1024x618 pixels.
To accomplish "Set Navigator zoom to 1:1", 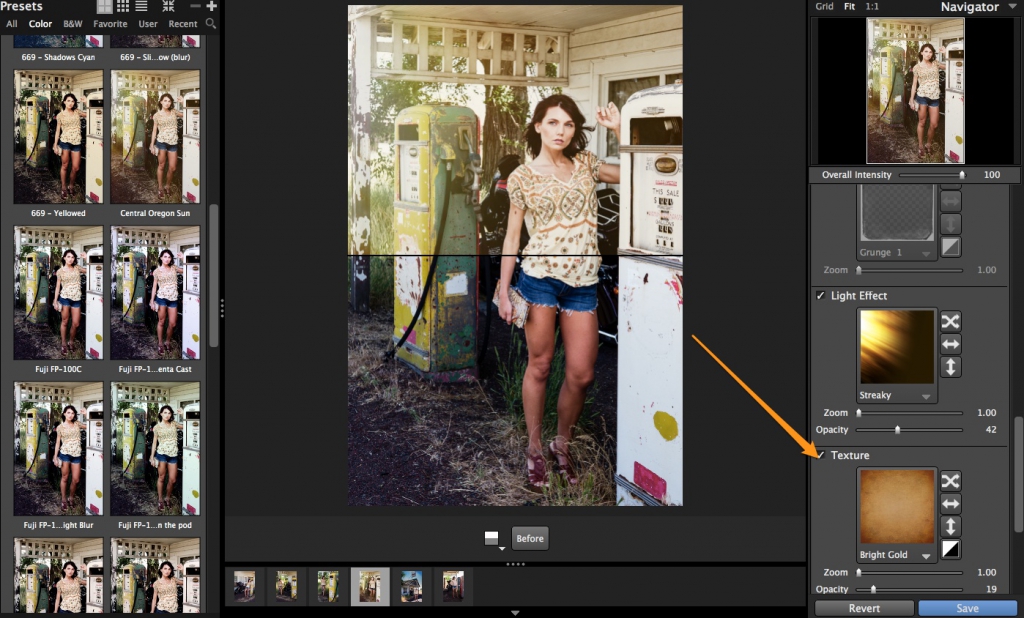I will coord(872,7).
